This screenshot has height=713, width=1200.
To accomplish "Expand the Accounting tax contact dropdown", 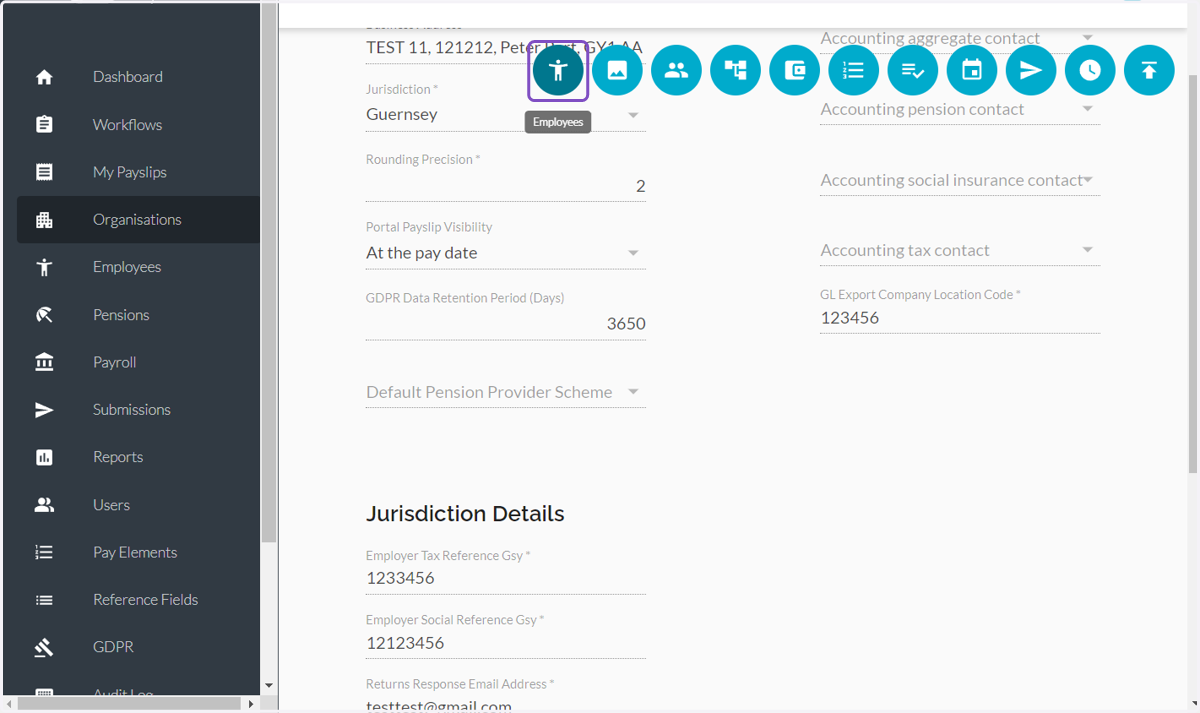I will pyautogui.click(x=960, y=250).
